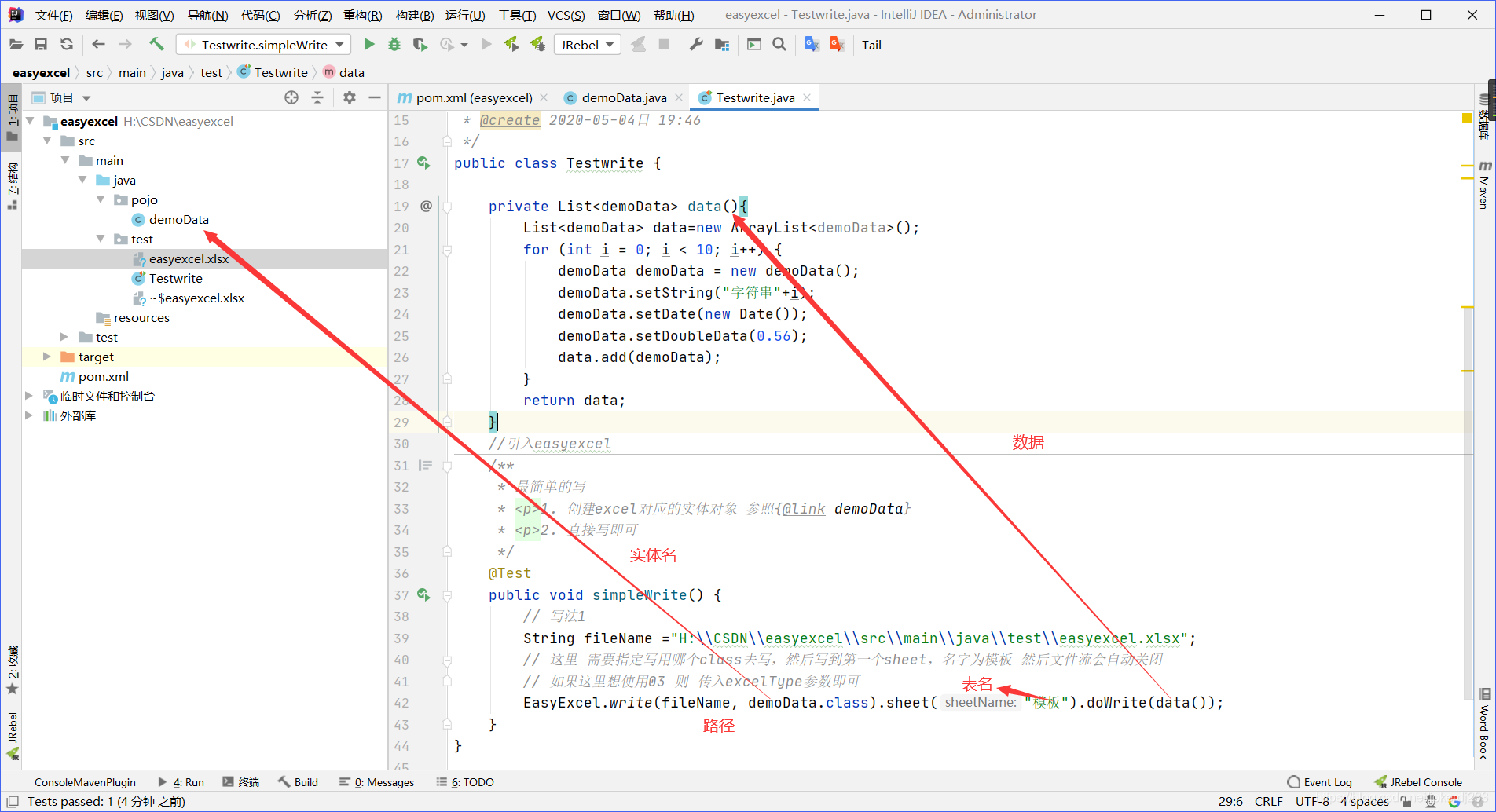This screenshot has width=1496, height=812.
Task: Open the Maven side panel
Action: [x=1484, y=185]
